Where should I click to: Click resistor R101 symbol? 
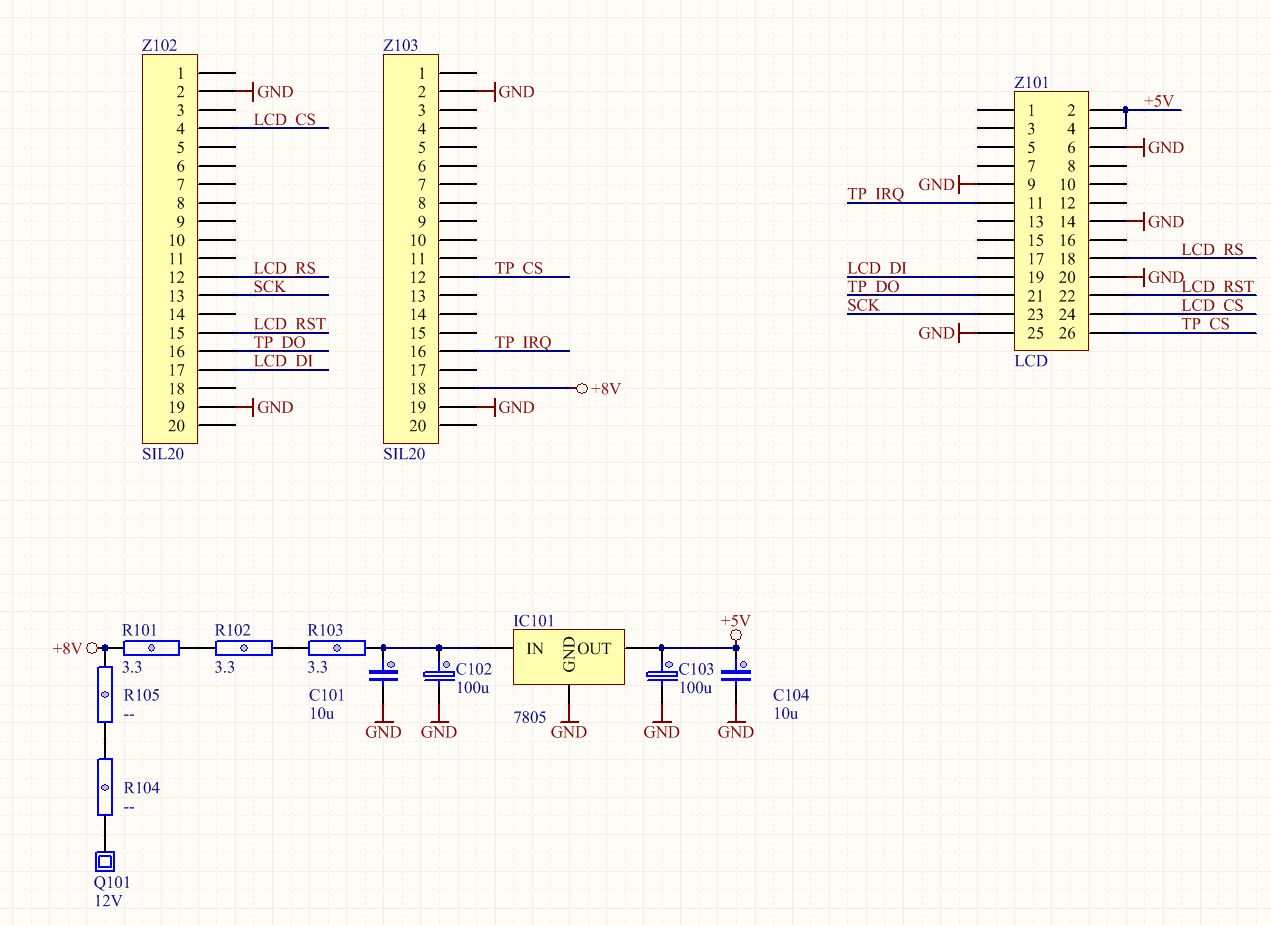click(151, 648)
